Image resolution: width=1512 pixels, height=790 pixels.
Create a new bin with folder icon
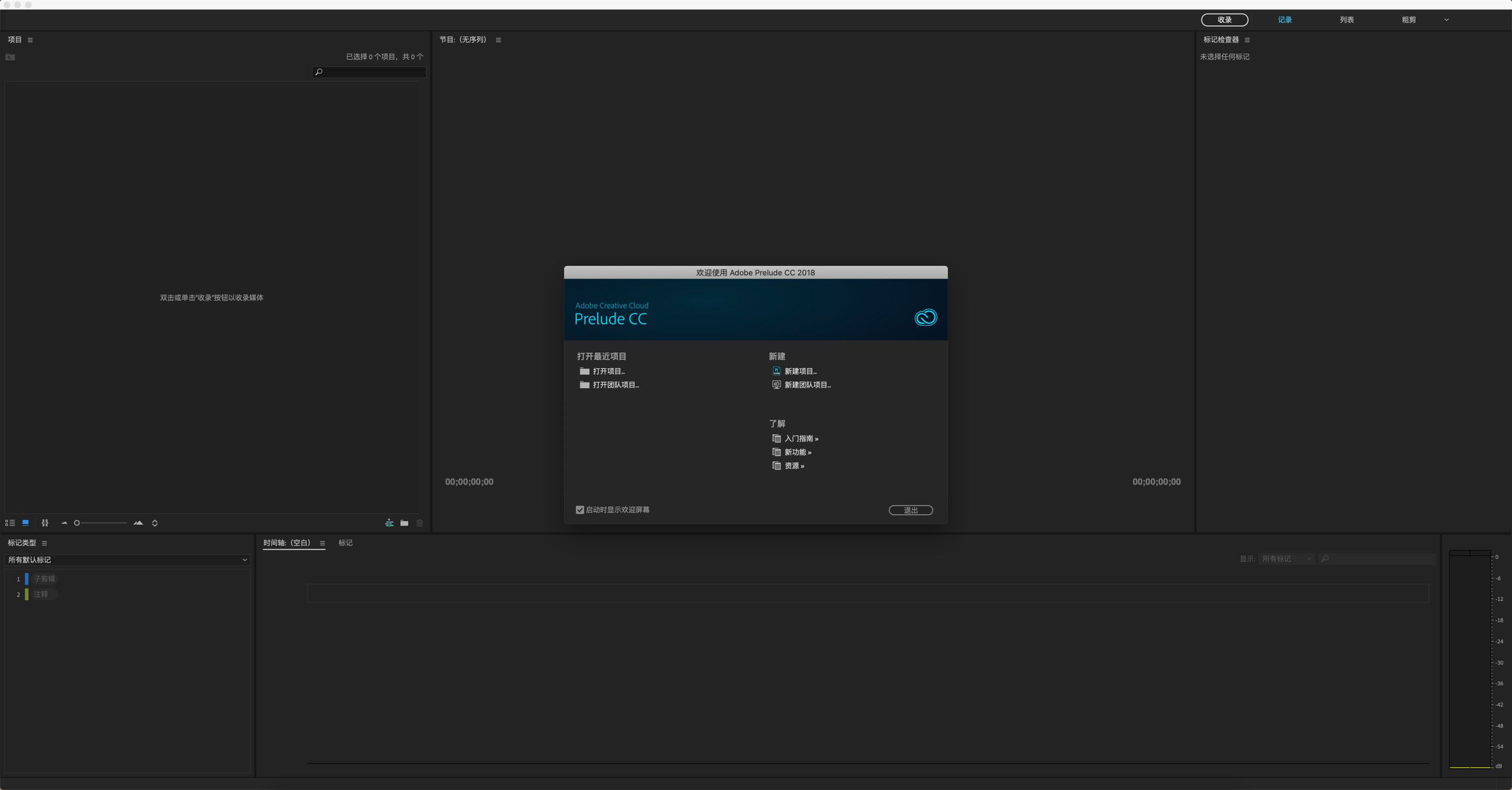tap(404, 523)
